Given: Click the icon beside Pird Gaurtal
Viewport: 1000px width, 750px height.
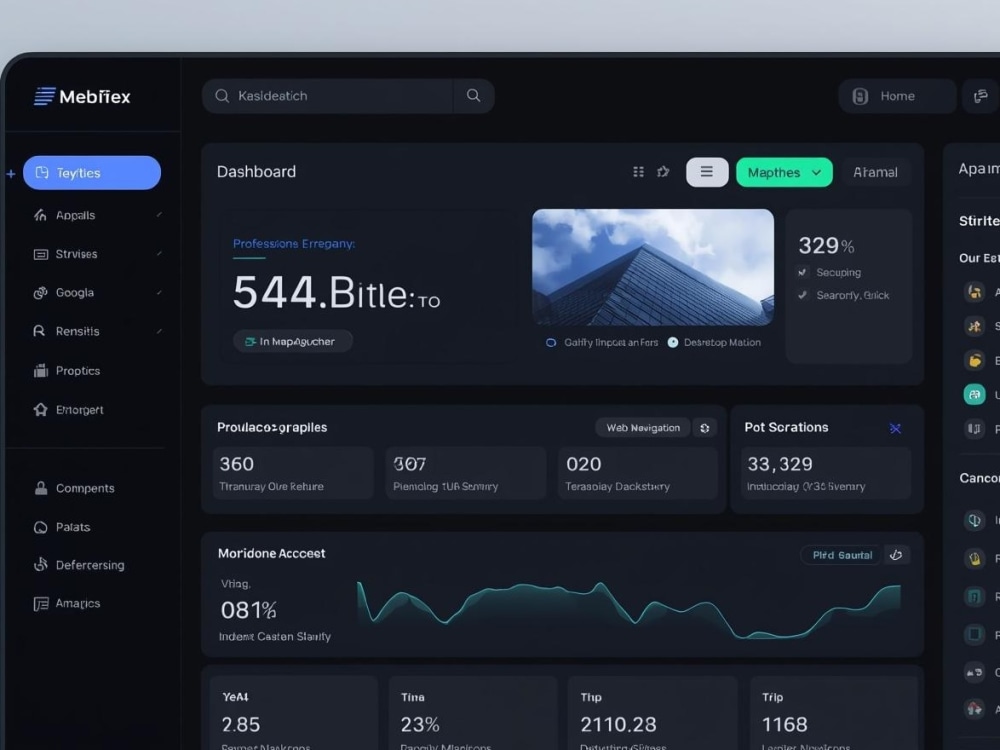Looking at the screenshot, I should [896, 555].
